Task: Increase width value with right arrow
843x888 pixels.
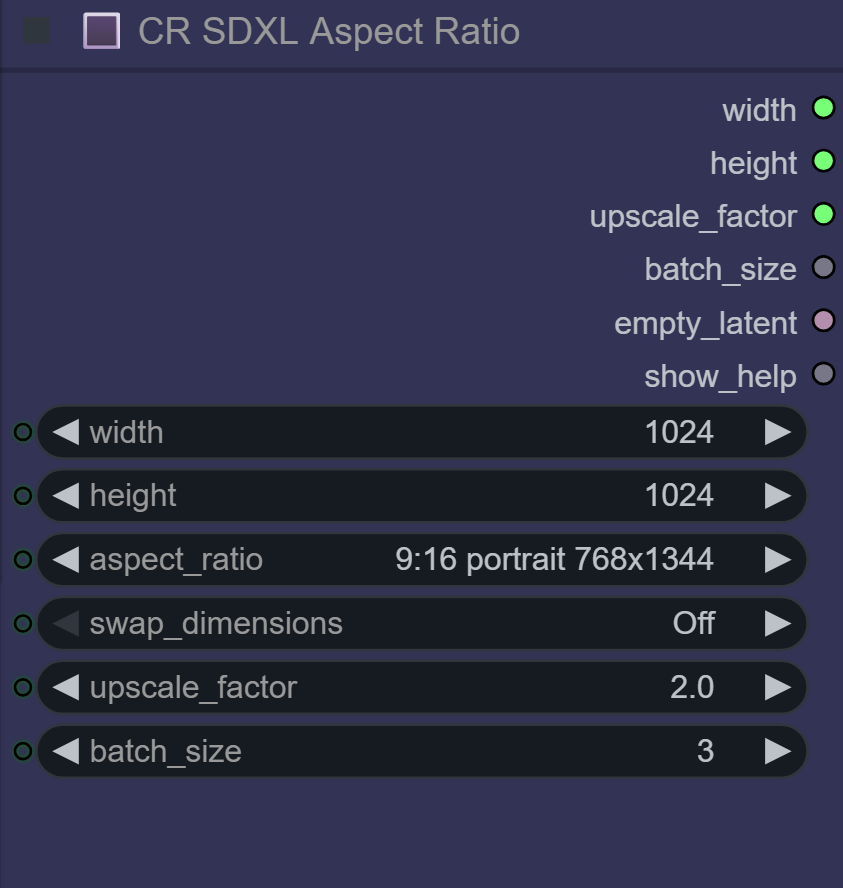Action: pos(778,432)
